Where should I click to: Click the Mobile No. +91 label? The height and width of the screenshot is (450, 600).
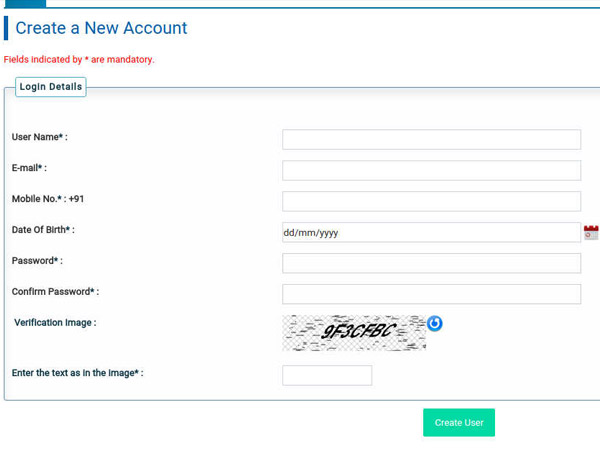pos(48,199)
